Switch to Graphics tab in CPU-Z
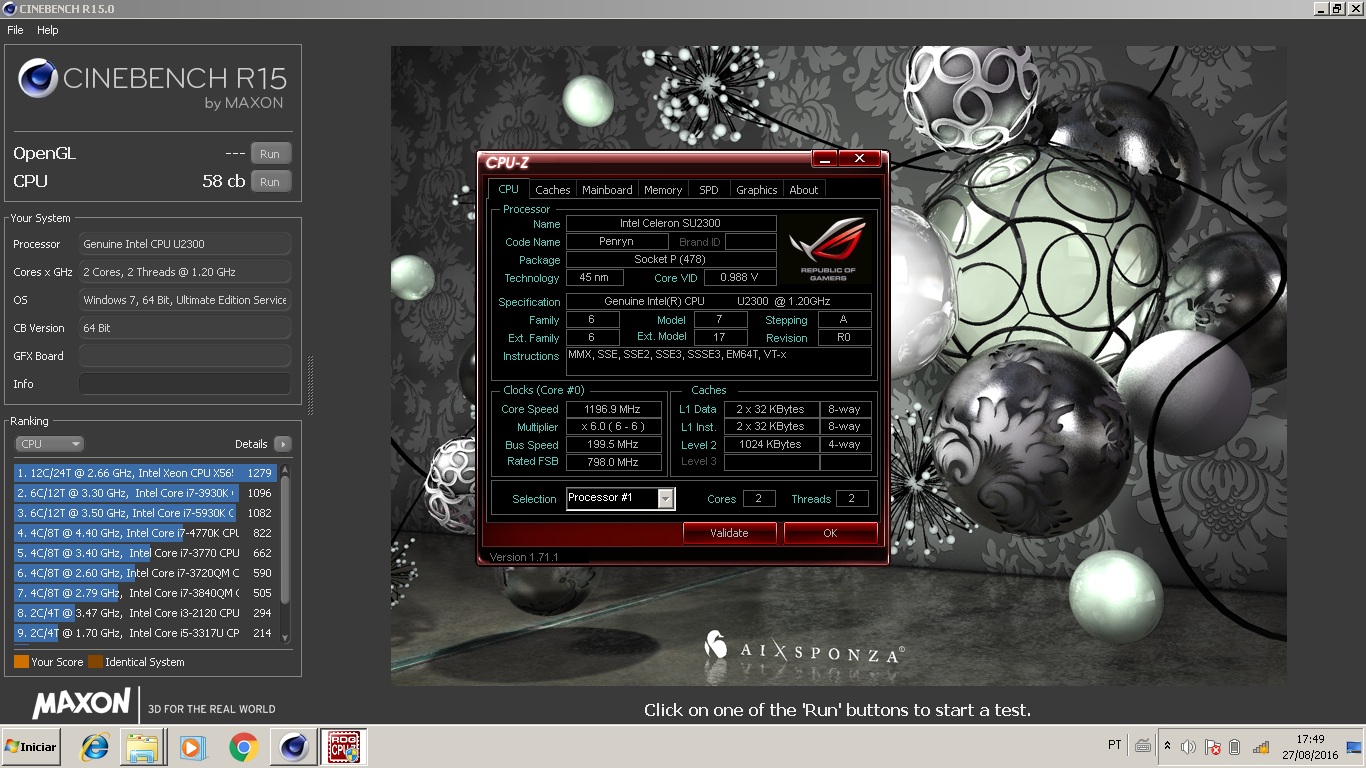1366x768 pixels. tap(757, 190)
